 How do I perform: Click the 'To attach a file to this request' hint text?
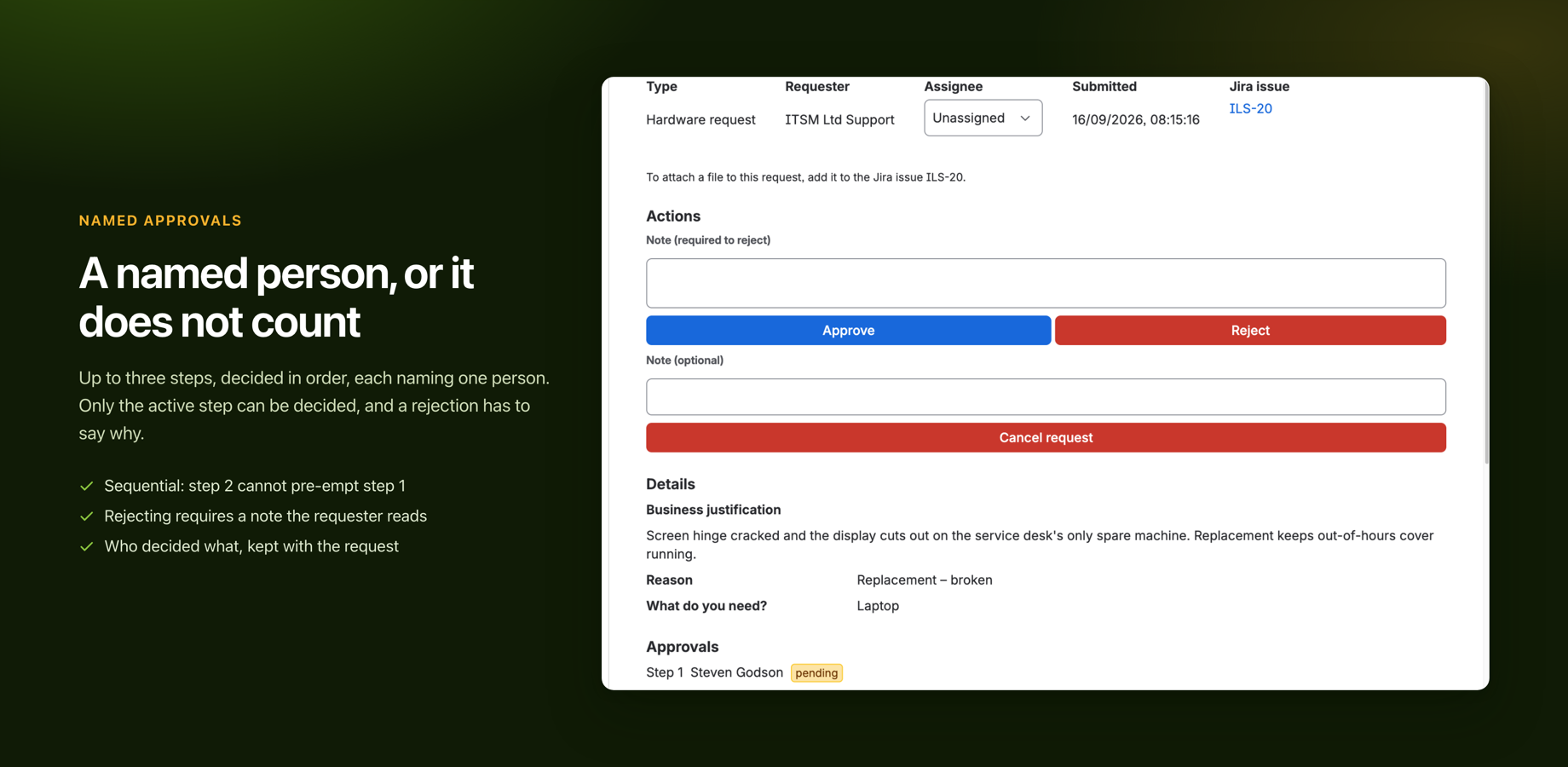(805, 177)
